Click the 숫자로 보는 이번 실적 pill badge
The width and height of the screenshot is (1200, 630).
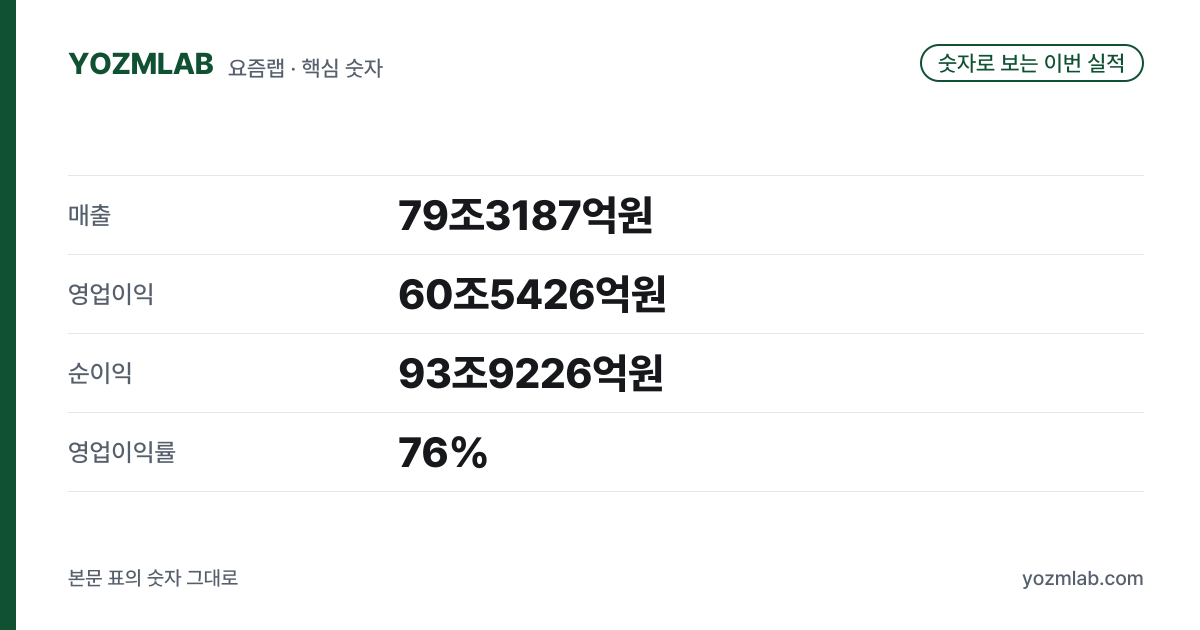tap(1031, 63)
